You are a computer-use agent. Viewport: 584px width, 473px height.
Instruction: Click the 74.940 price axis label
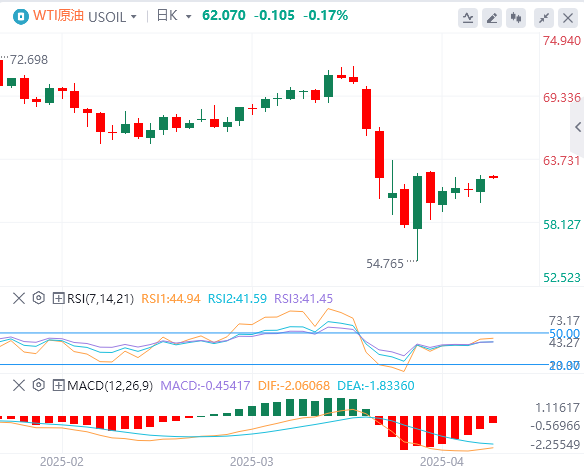pos(562,41)
